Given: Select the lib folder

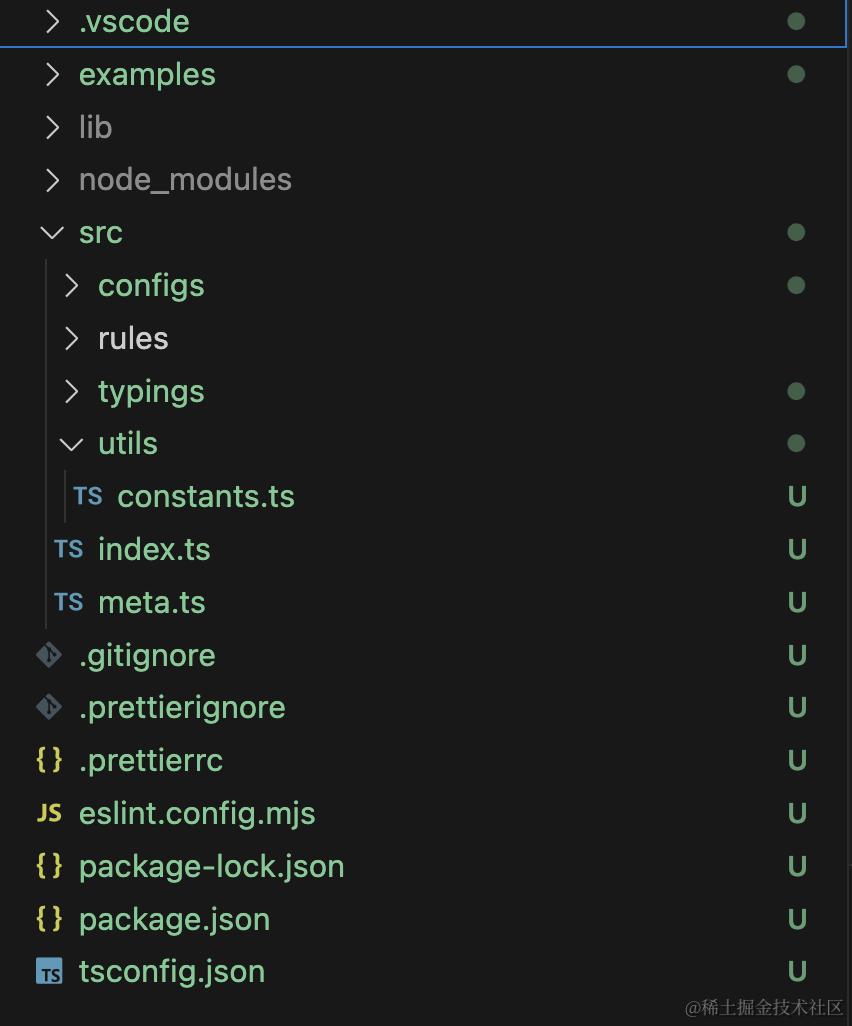Looking at the screenshot, I should click(x=95, y=127).
